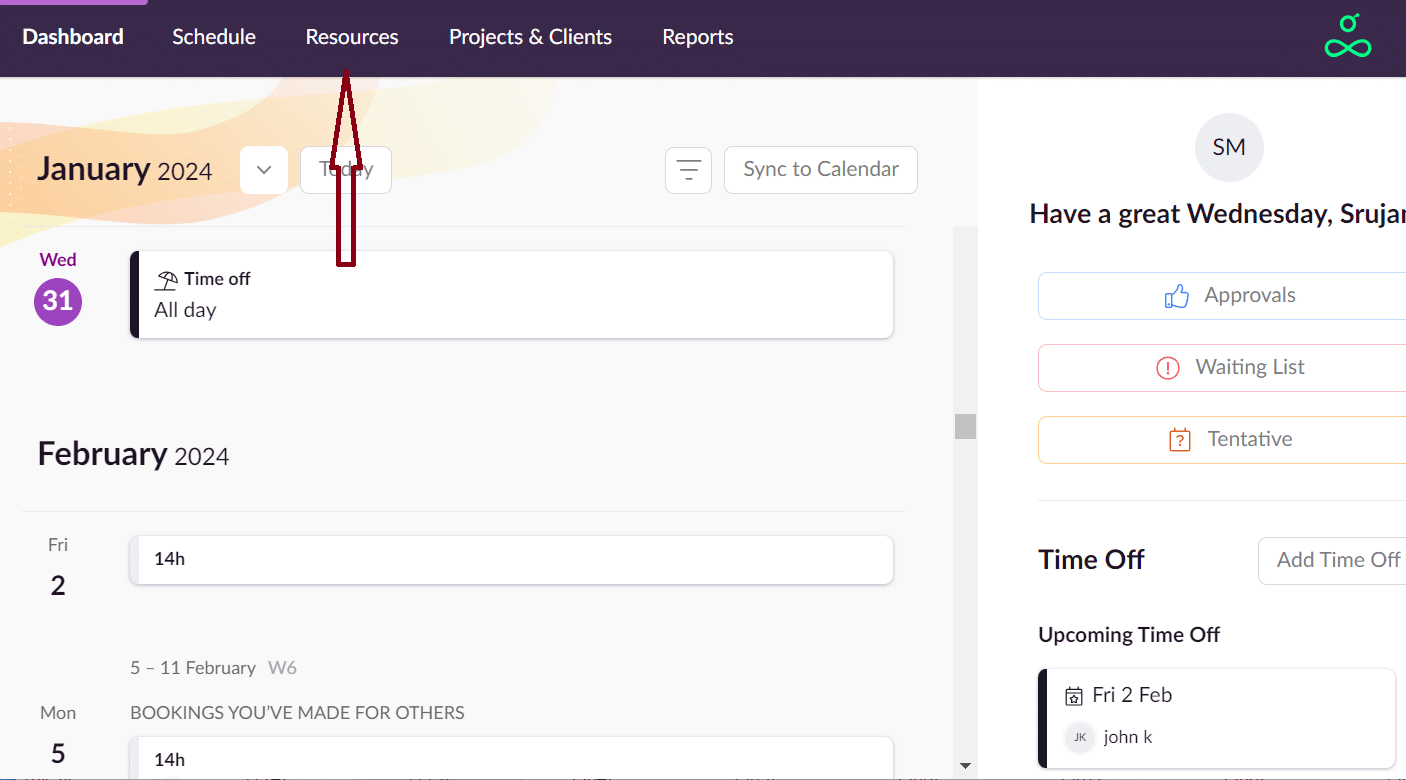Click the question-mark calendar icon on Tentative
The width and height of the screenshot is (1406, 780).
coord(1180,440)
